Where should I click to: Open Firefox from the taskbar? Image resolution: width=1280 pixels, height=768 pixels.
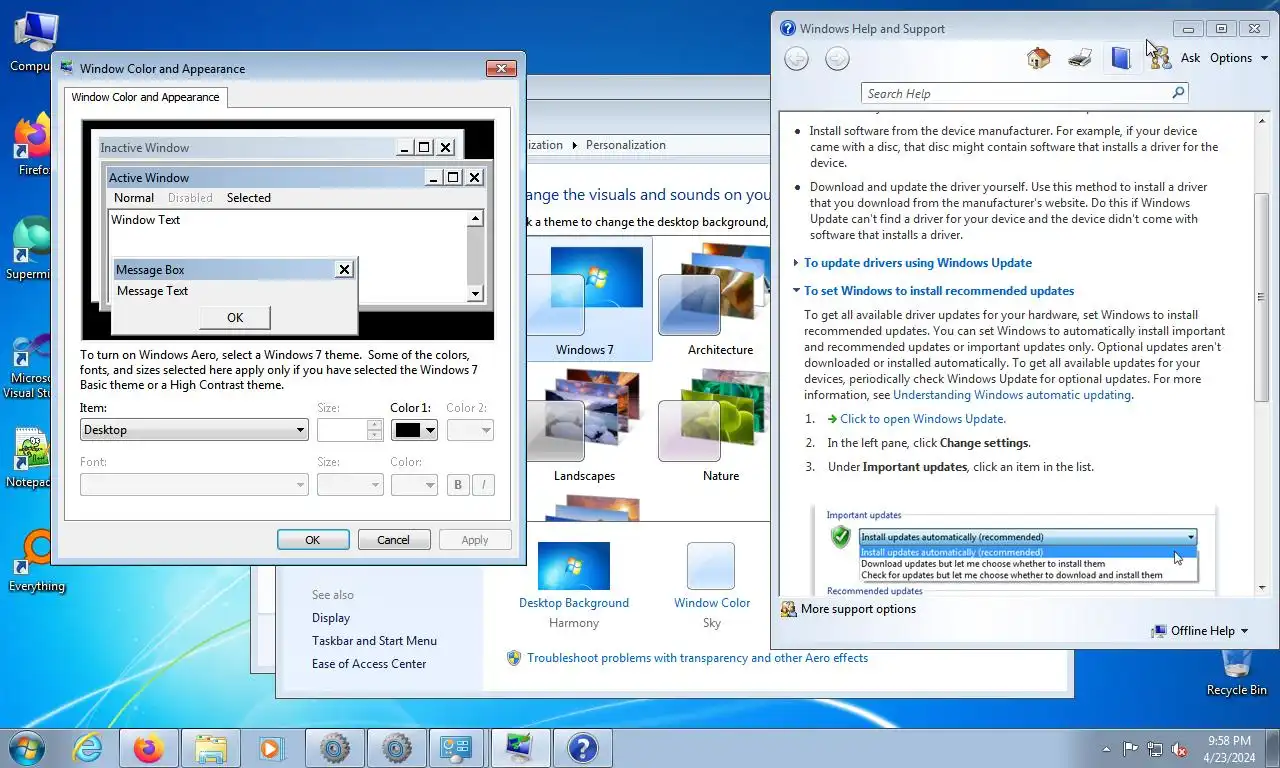point(148,748)
